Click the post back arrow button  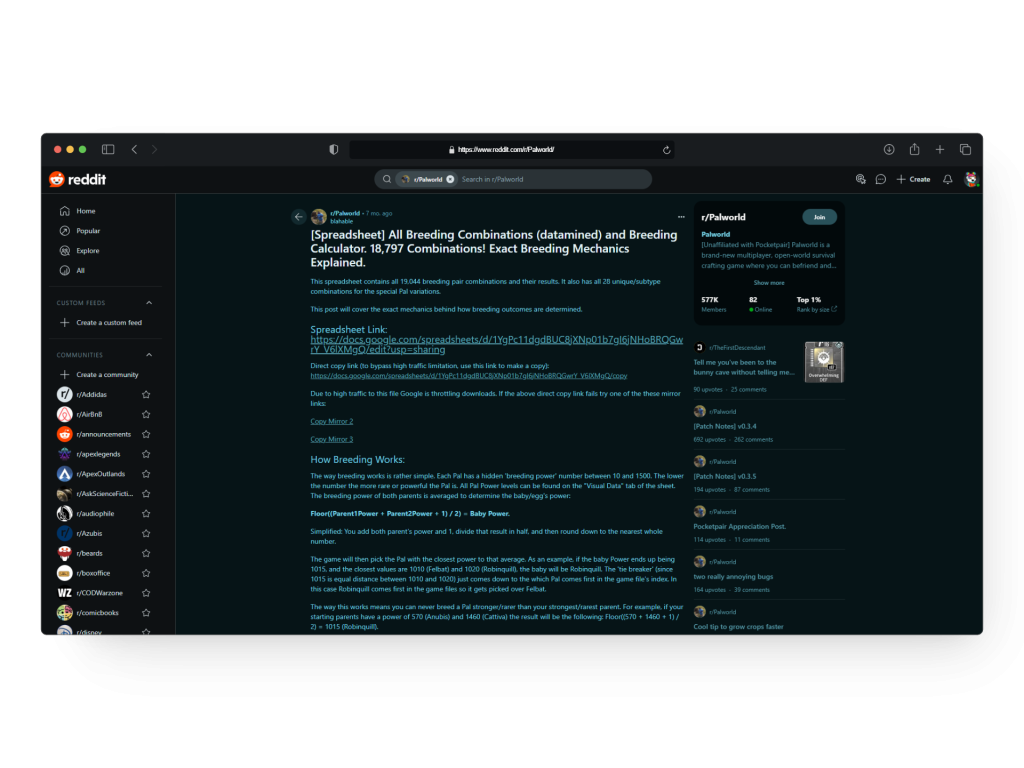pyautogui.click(x=298, y=217)
